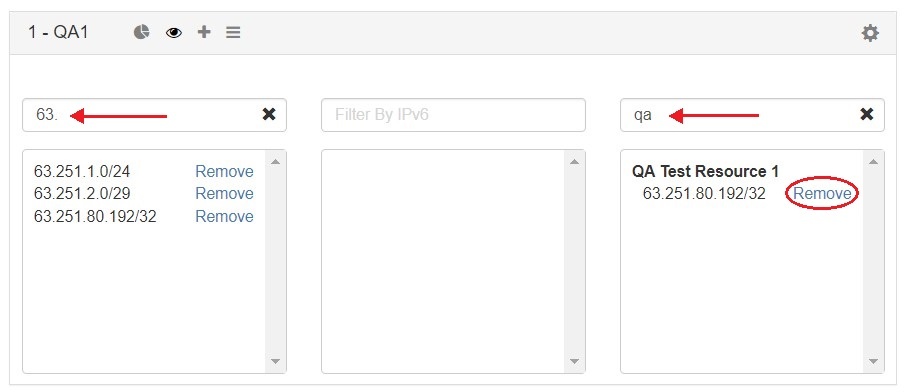The height and width of the screenshot is (392, 905).
Task: Open the pie chart icon in header
Action: click(141, 32)
